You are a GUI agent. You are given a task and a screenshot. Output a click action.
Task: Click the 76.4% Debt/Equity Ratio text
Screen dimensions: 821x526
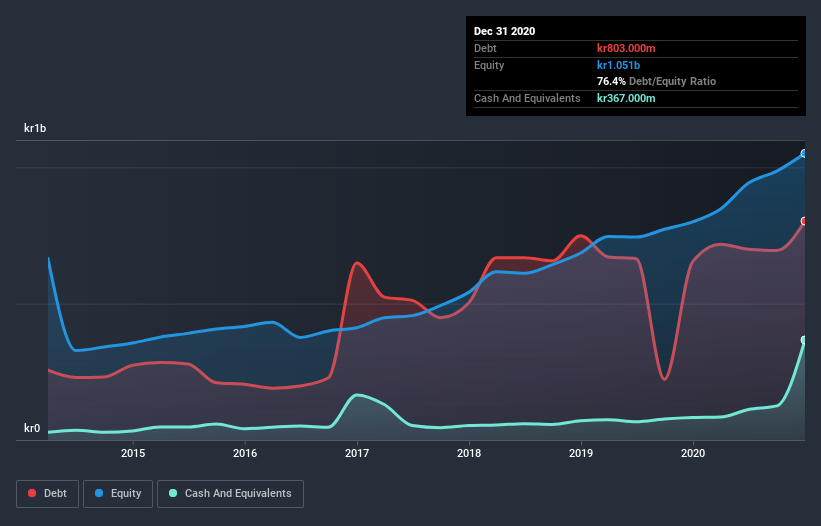[656, 82]
